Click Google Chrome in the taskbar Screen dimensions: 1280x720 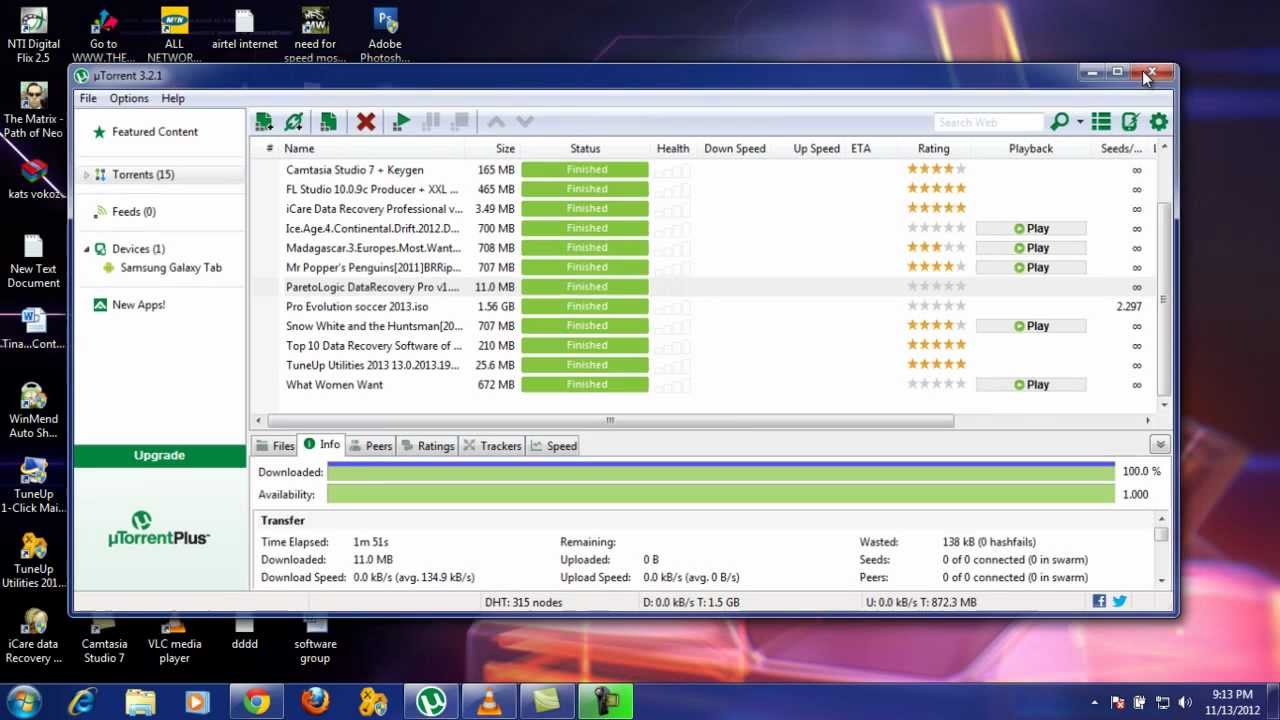click(x=257, y=702)
